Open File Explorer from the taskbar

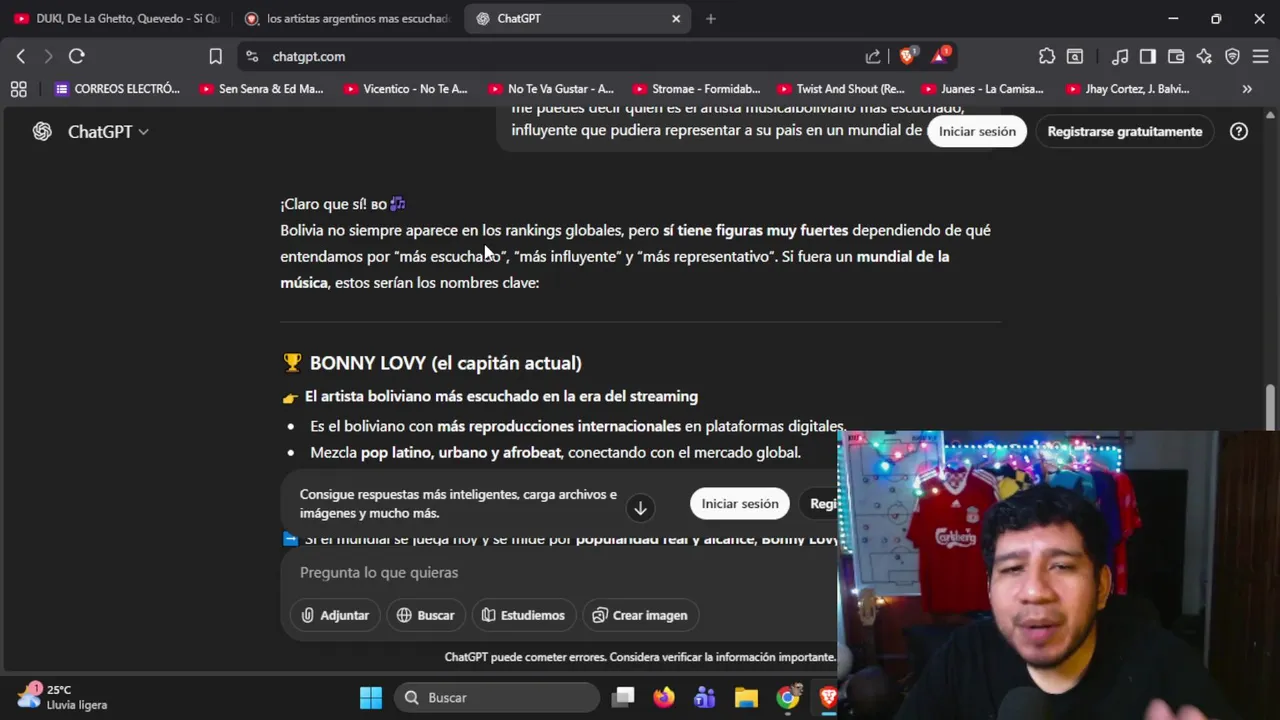click(x=746, y=697)
